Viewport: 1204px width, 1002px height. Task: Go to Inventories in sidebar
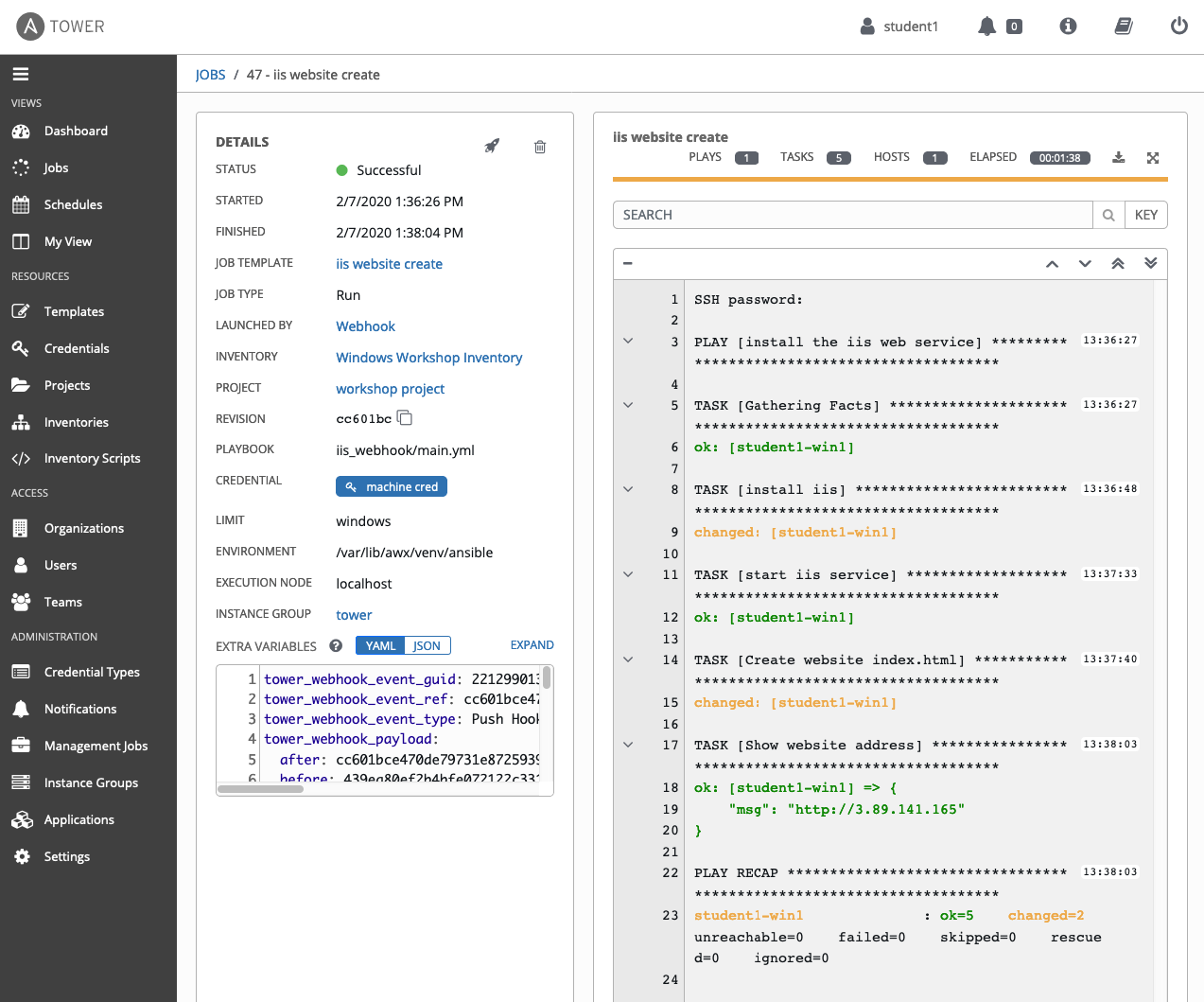76,422
